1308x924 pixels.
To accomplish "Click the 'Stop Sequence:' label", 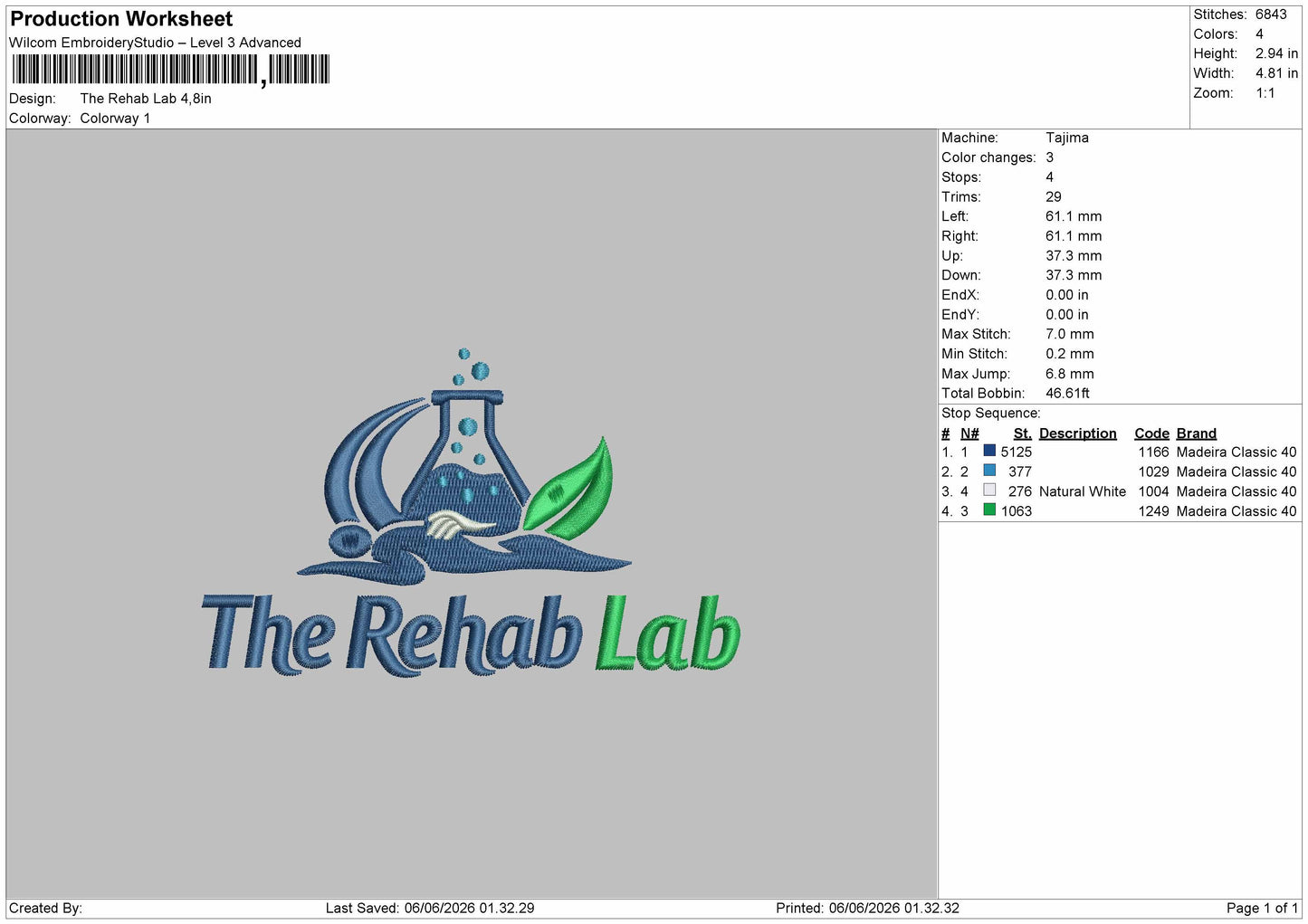I will [991, 414].
